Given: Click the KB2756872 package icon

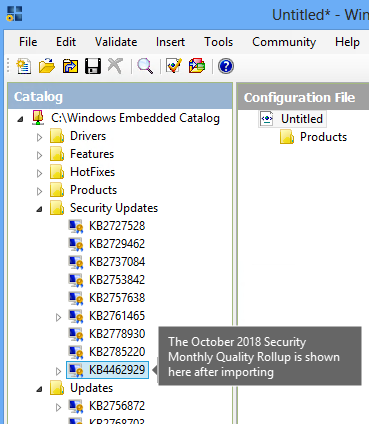Looking at the screenshot, I should pos(76,406).
